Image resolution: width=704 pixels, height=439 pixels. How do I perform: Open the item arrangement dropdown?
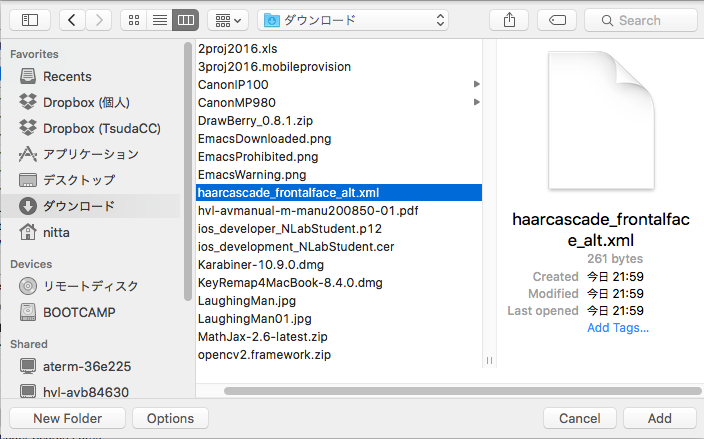(228, 20)
